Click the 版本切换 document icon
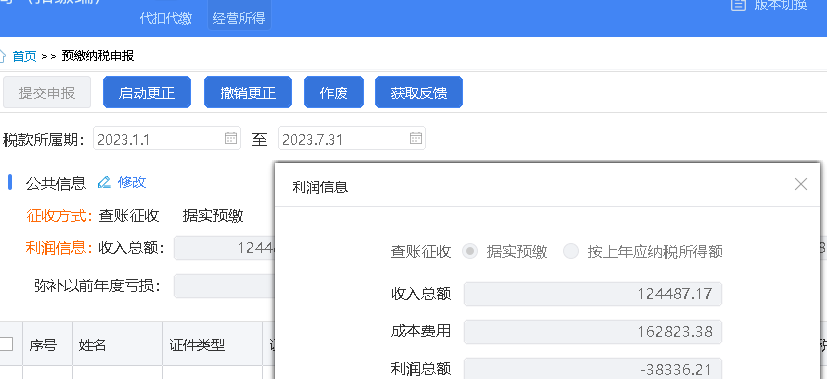 point(738,5)
